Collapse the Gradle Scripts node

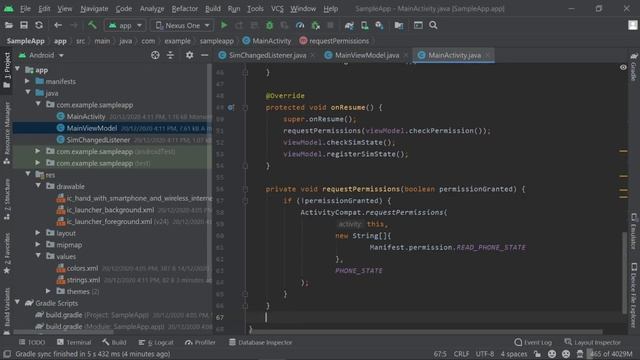coord(18,302)
